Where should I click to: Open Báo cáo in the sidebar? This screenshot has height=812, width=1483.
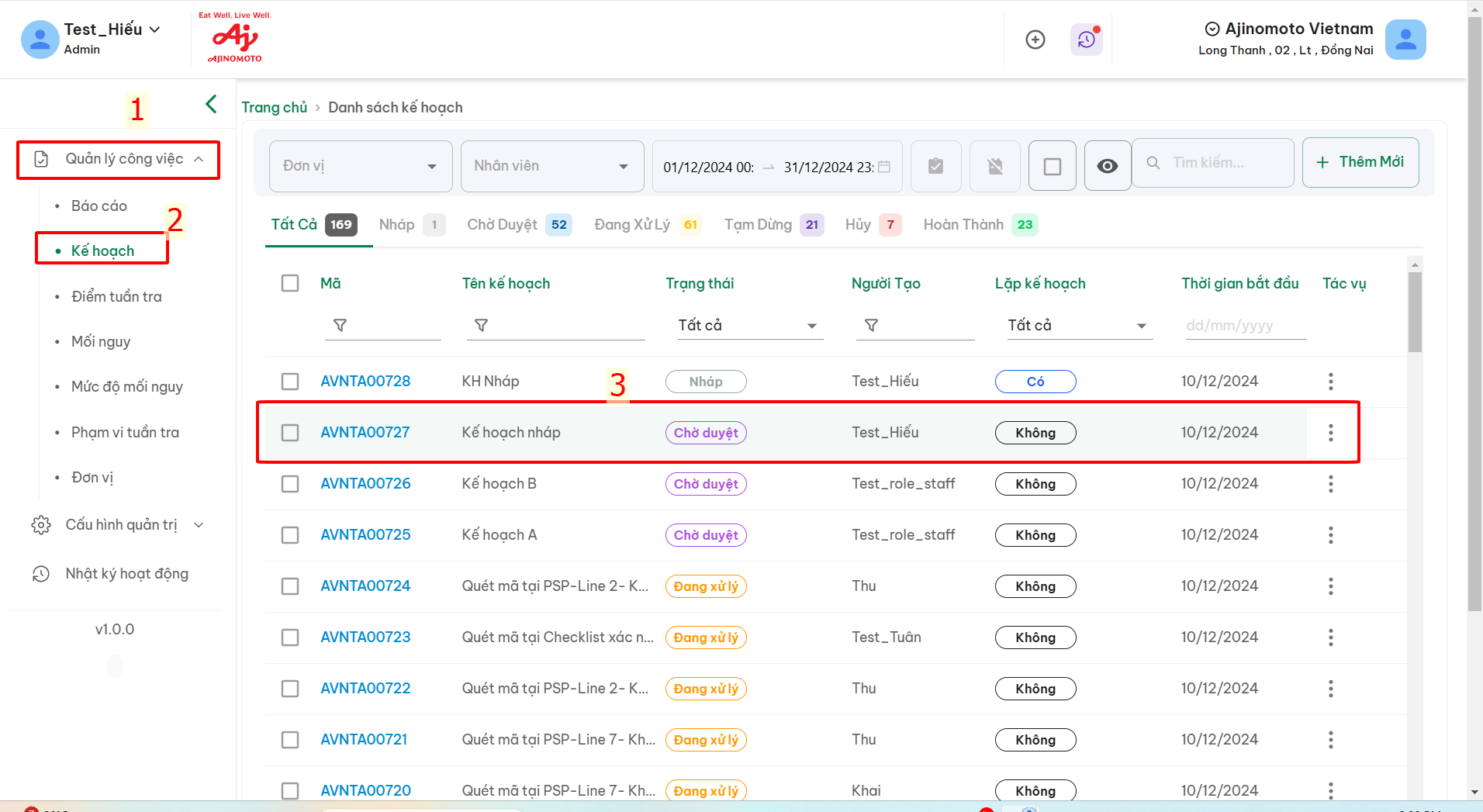point(99,206)
